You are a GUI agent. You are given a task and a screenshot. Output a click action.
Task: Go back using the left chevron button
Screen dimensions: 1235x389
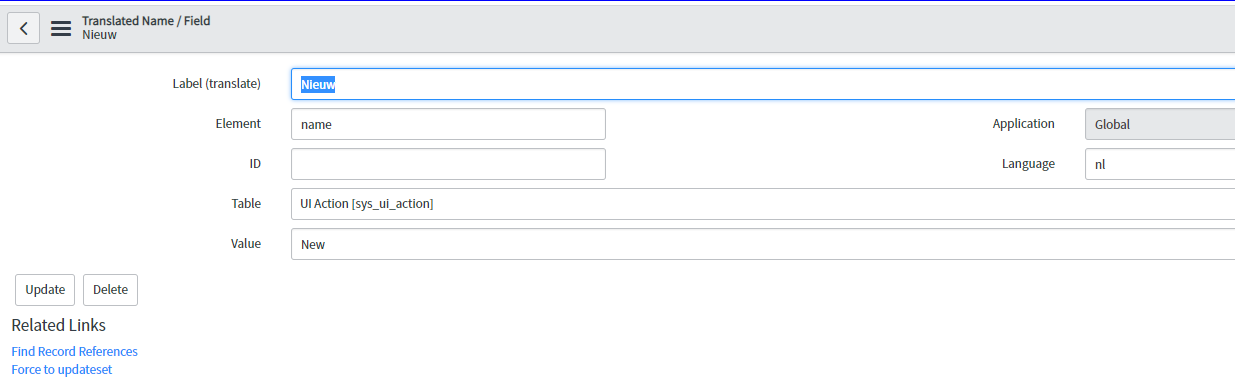[x=24, y=28]
